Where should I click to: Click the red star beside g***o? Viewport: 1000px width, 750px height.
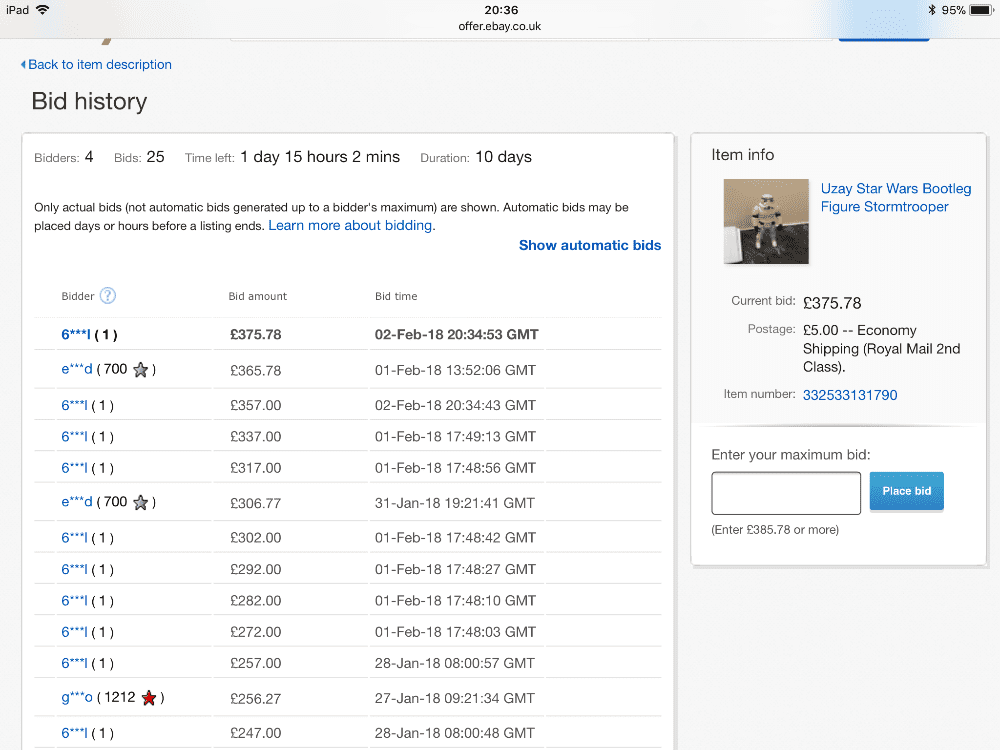[149, 698]
